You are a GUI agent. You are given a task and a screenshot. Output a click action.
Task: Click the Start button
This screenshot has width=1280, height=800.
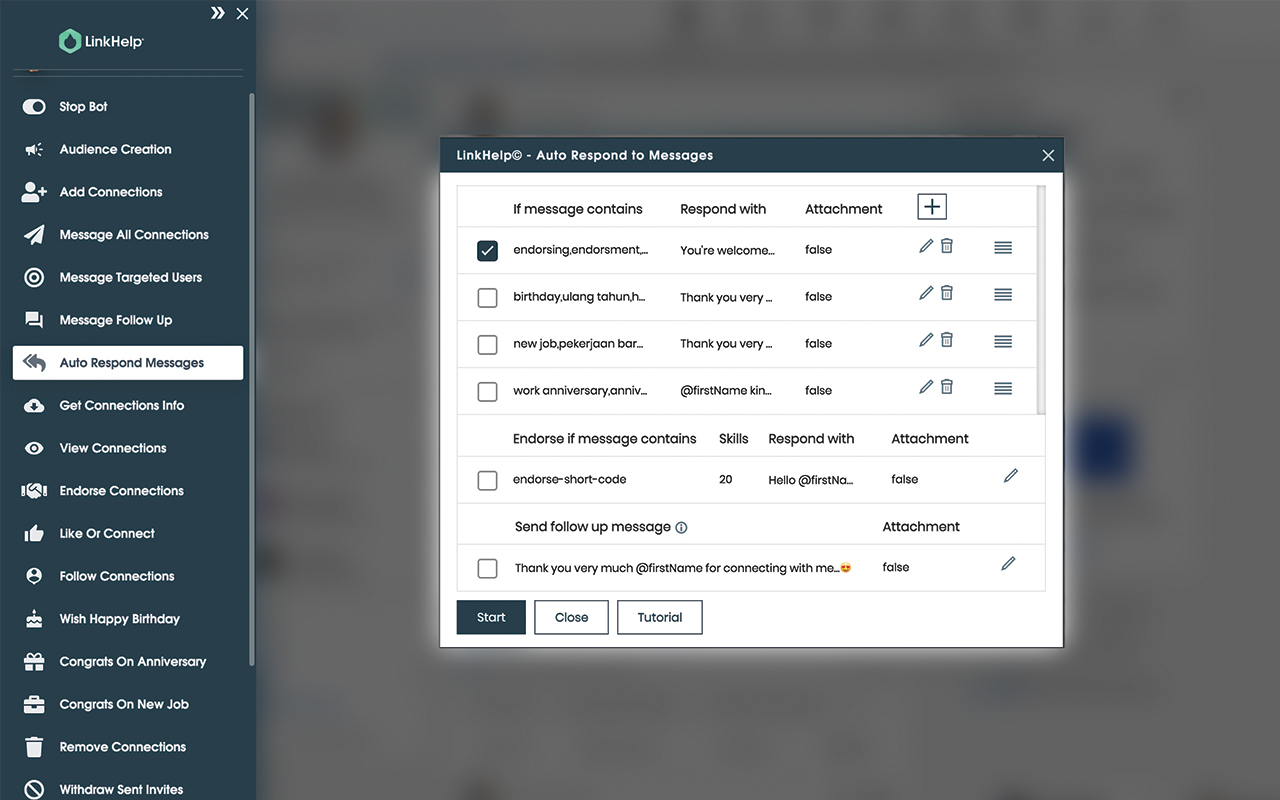tap(490, 617)
